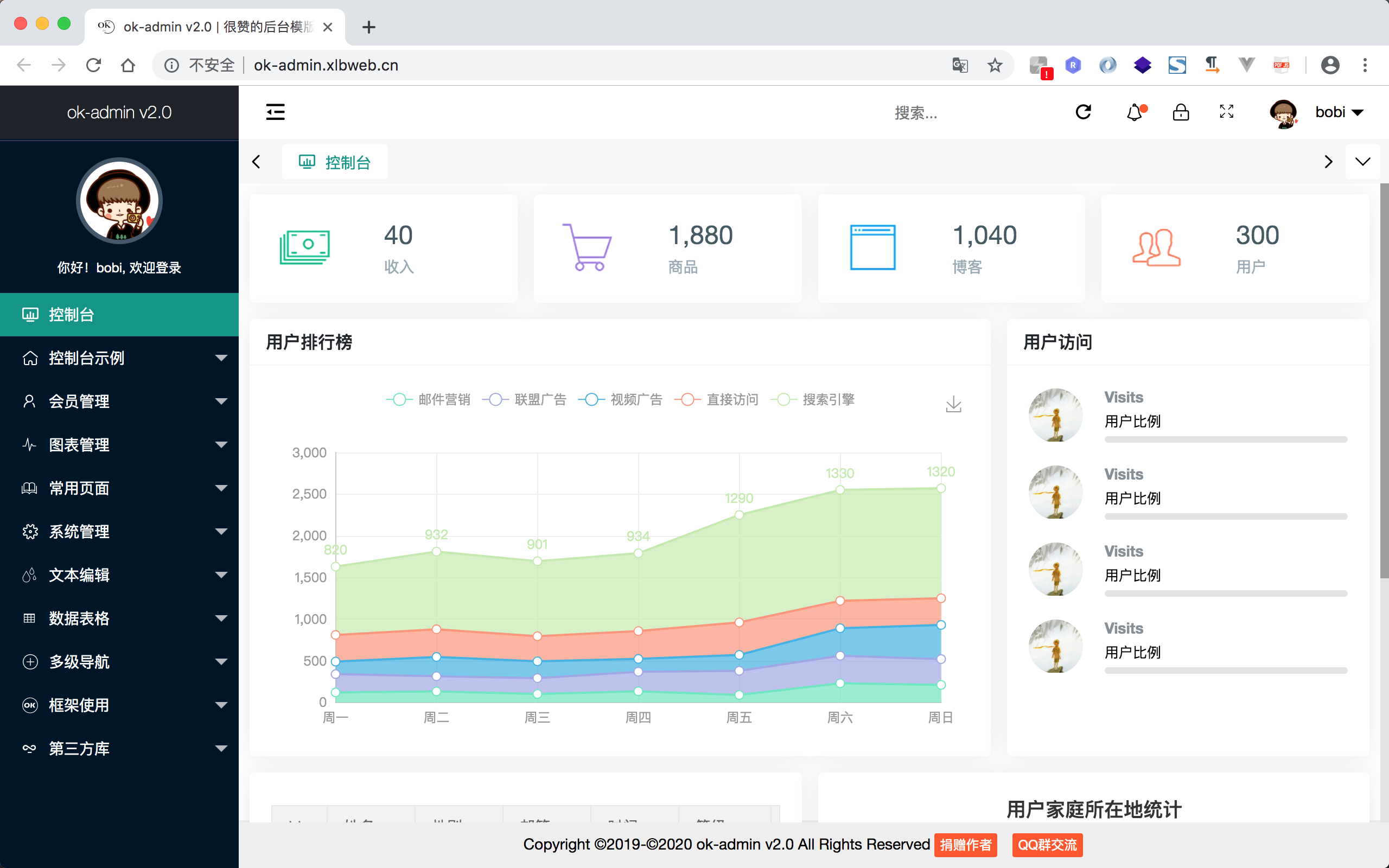This screenshot has height=868, width=1389.
Task: Collapse the sidebar with the menu fold icon
Action: (276, 112)
